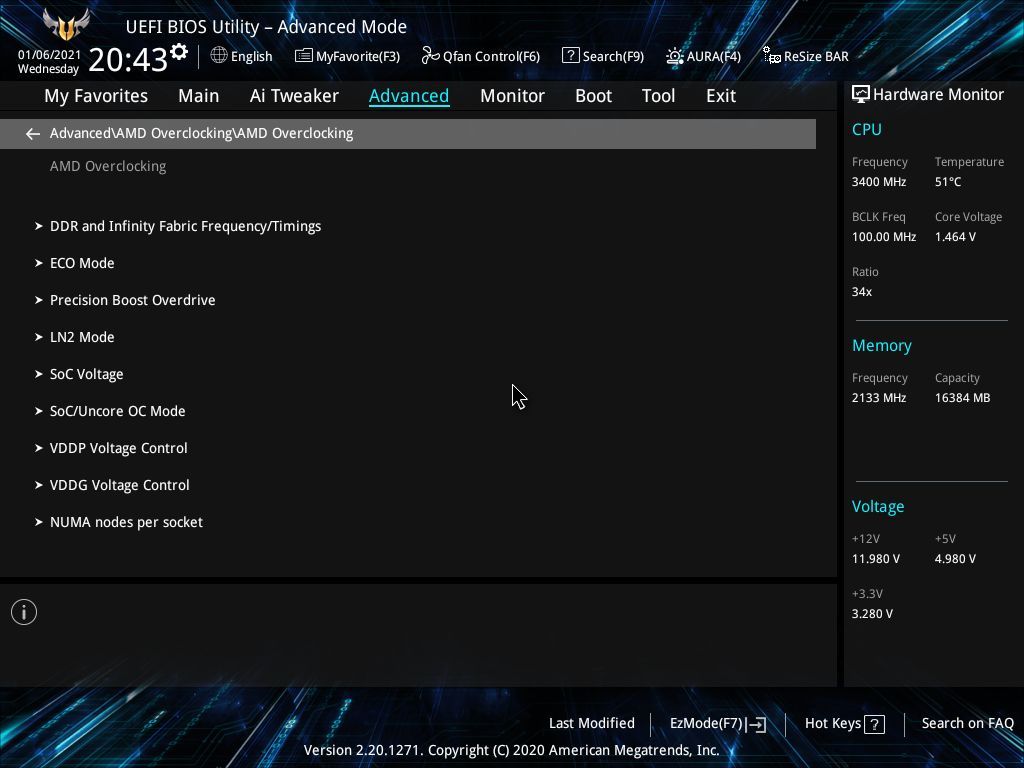The width and height of the screenshot is (1024, 768).
Task: Open DDR and Infinity Fabric Frequency/Timings submenu
Action: coord(185,227)
